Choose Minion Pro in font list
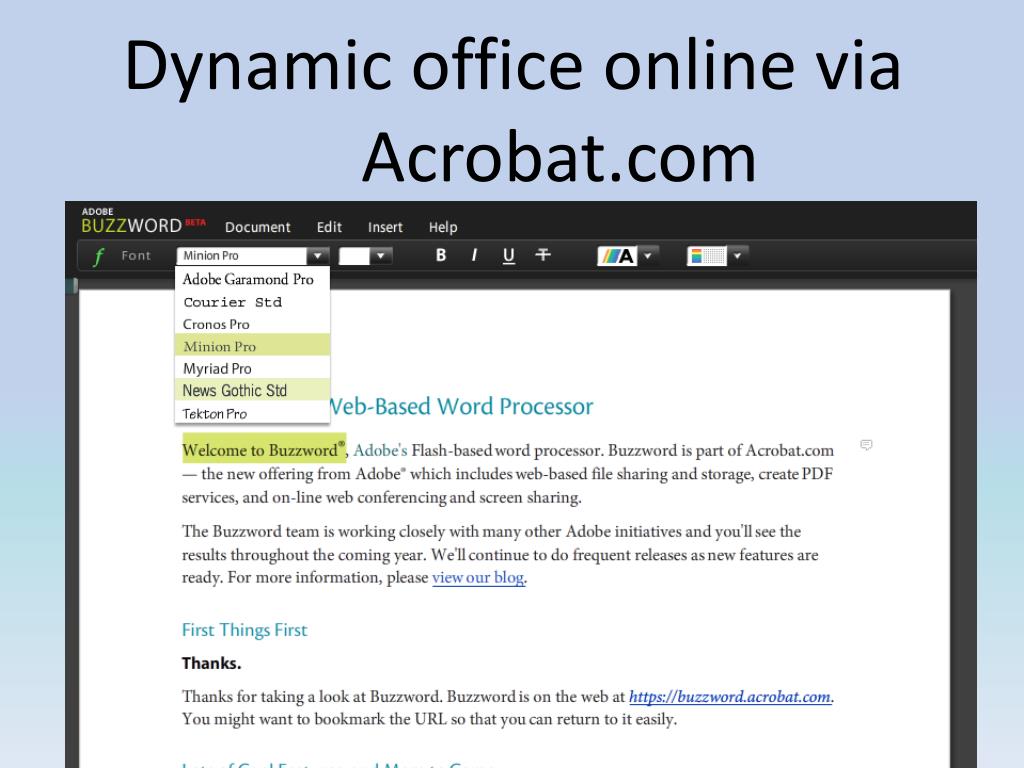 [x=252, y=345]
